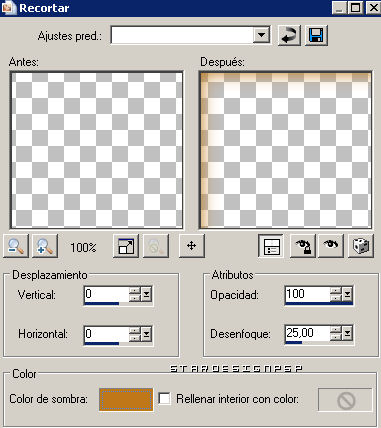Image resolution: width=381 pixels, height=428 pixels.
Task: Open the Color de sombra orange swatch
Action: [x=126, y=399]
